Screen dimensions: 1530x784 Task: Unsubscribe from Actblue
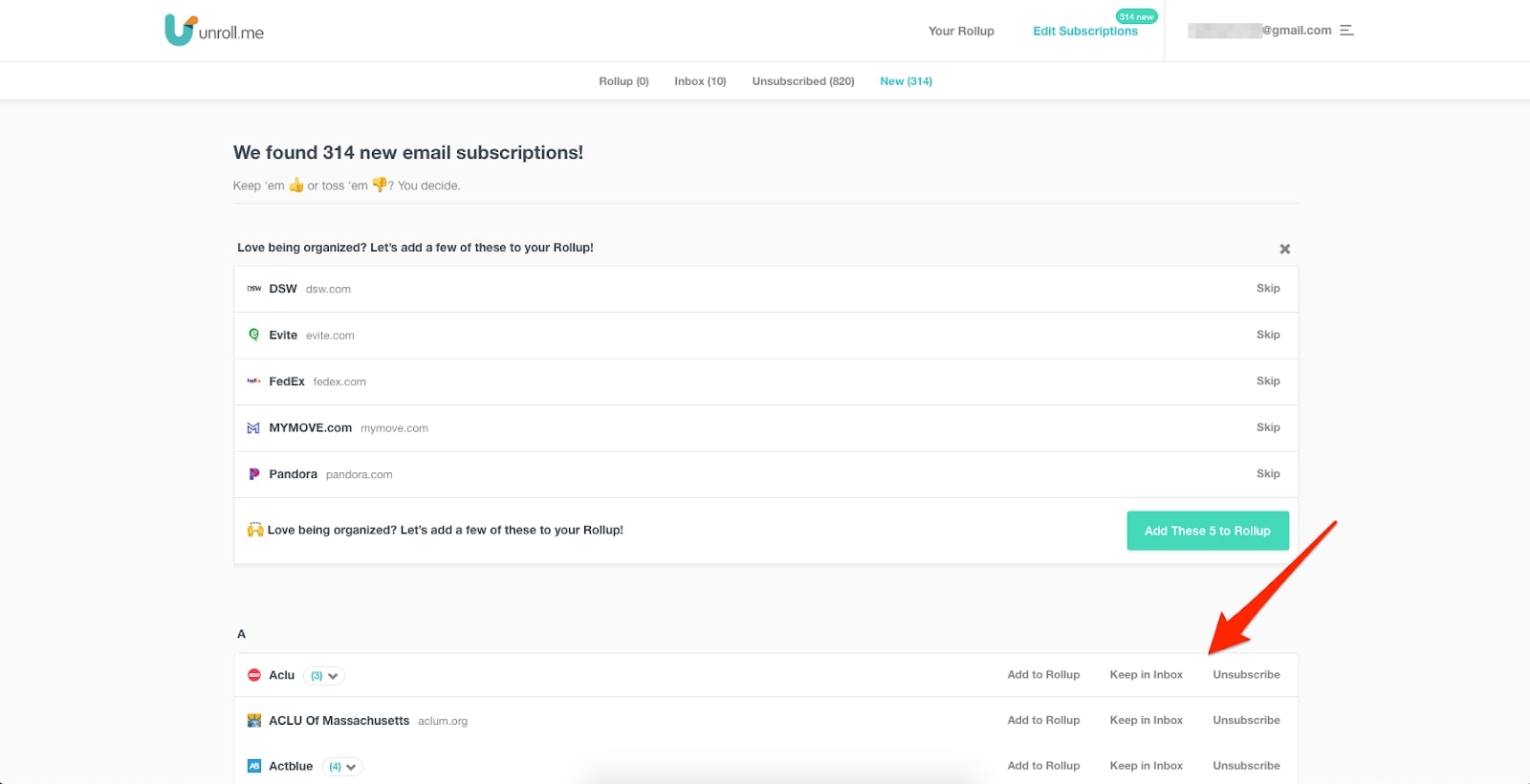tap(1246, 765)
